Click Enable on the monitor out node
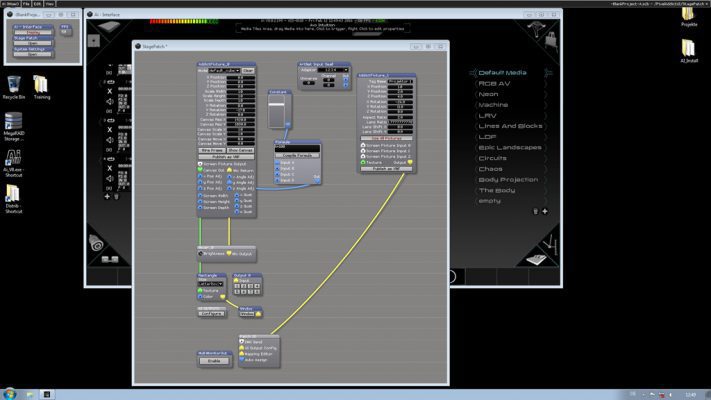This screenshot has height=400, width=711. tap(214, 361)
